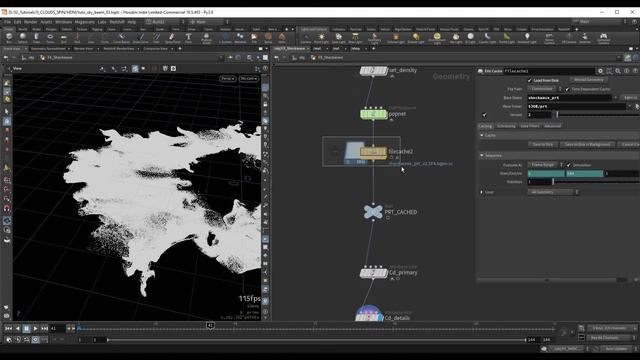
Task: Select the Metaball shelf tool
Action: pyautogui.click(x=240, y=38)
